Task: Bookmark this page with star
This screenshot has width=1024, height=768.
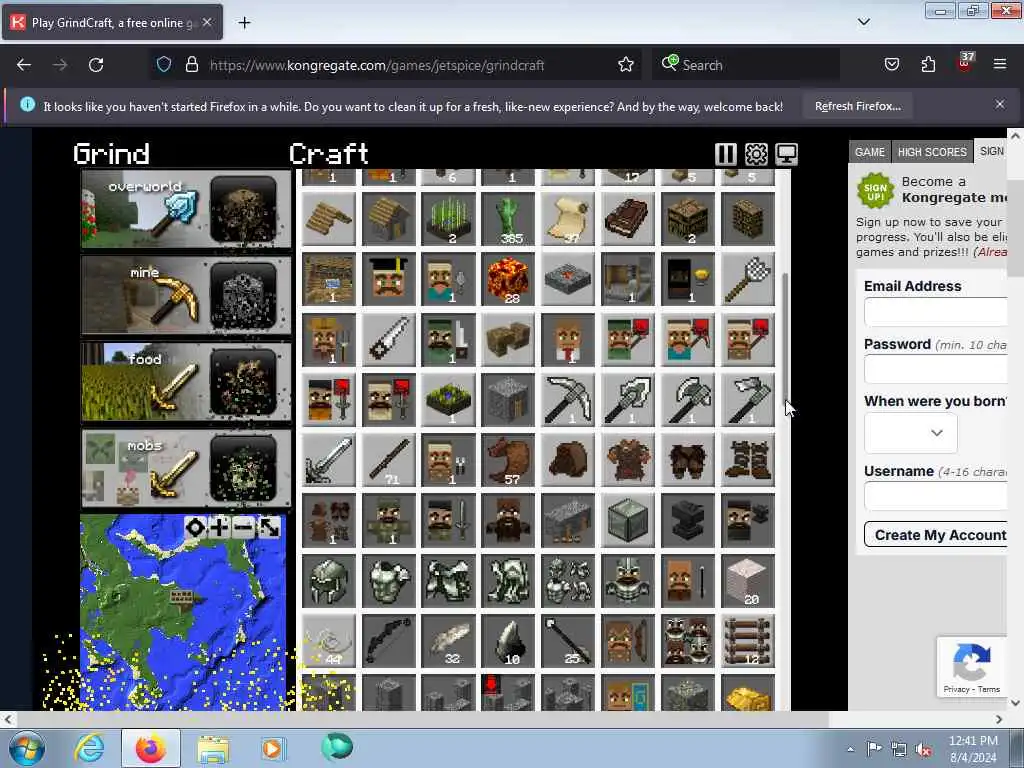Action: click(x=626, y=65)
